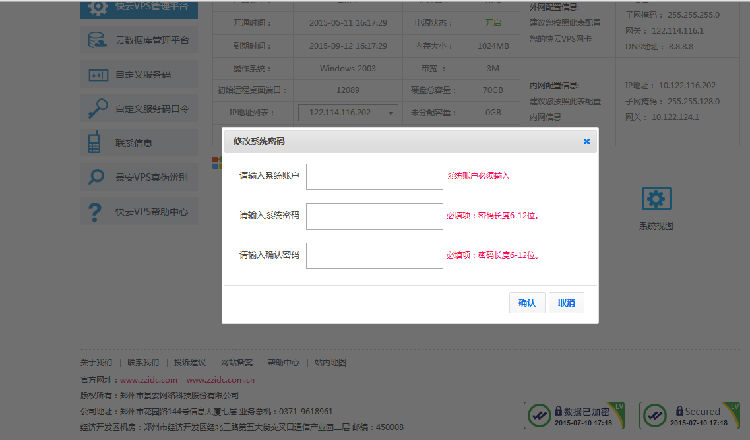Screen dimensions: 750x440
Task: Click the gear icon in VPS management sidebar
Action: coord(96,9)
